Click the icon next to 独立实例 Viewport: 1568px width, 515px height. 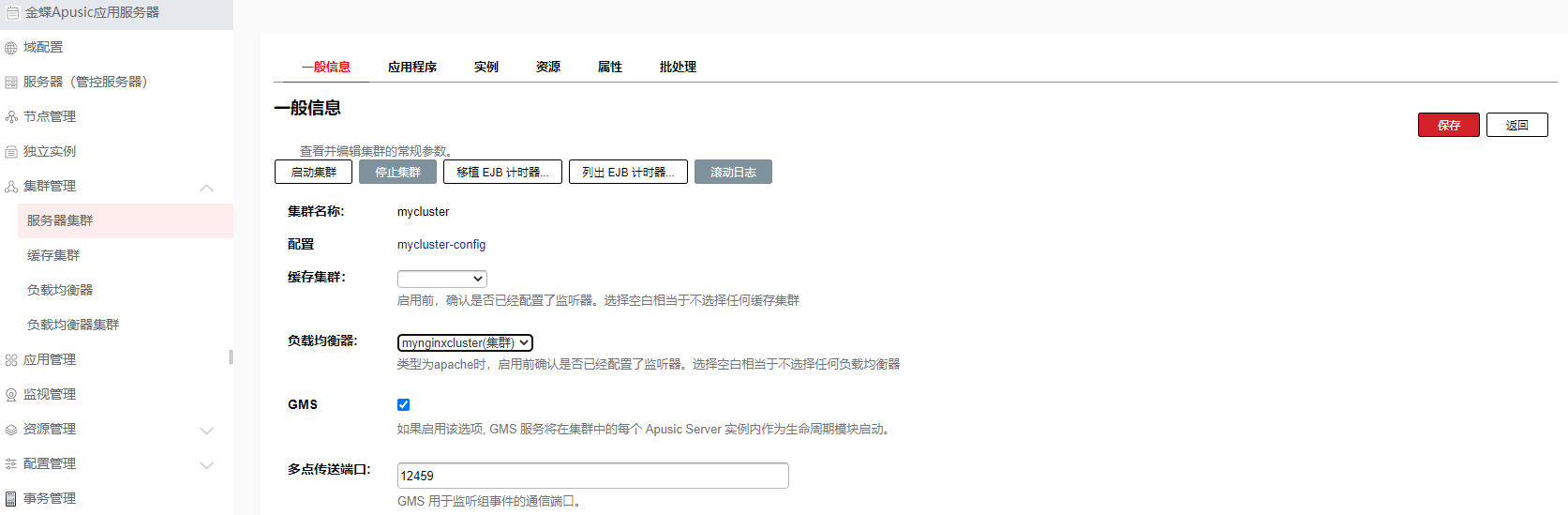point(11,152)
